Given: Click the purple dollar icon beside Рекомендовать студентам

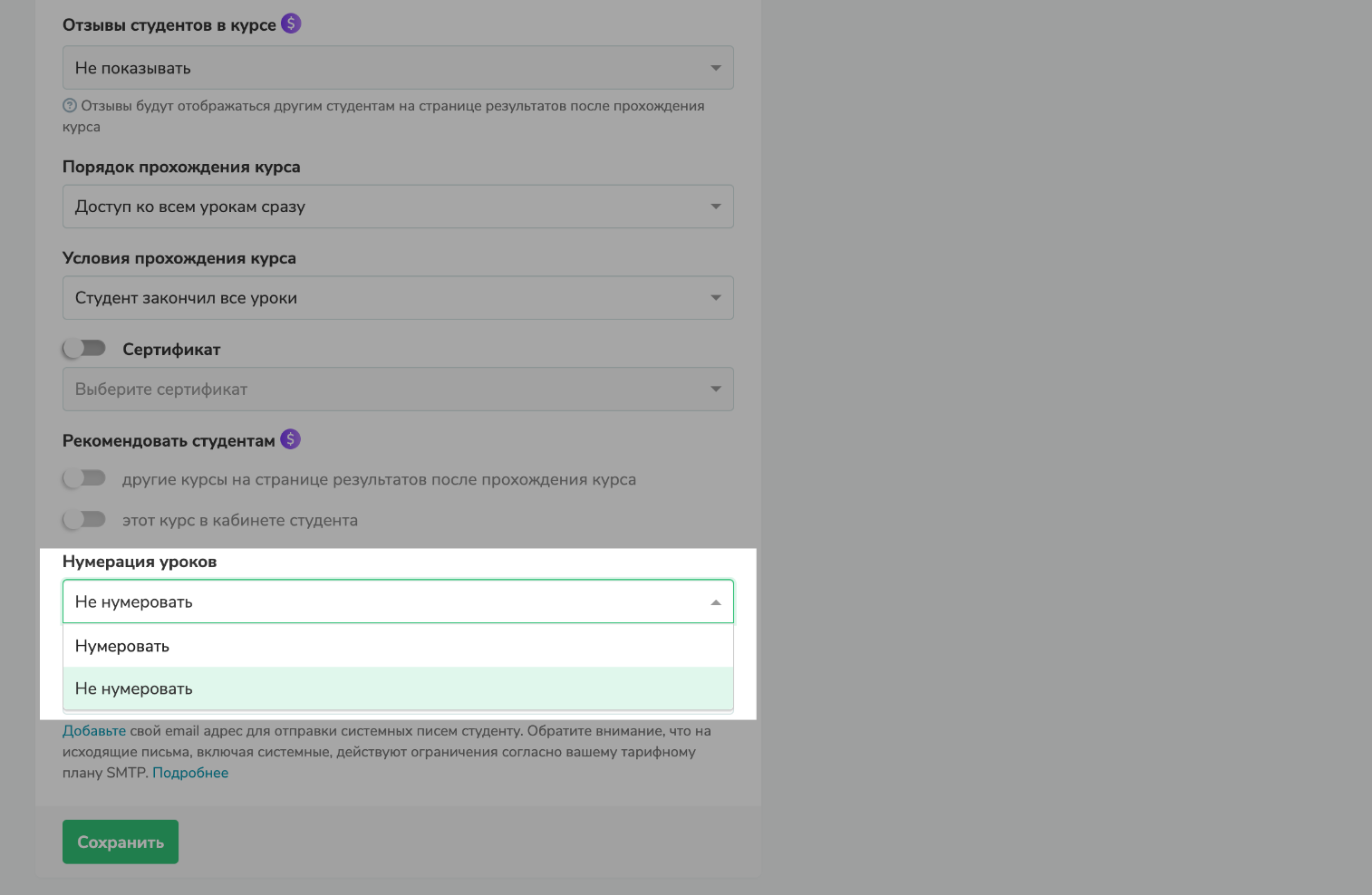Looking at the screenshot, I should tap(290, 439).
